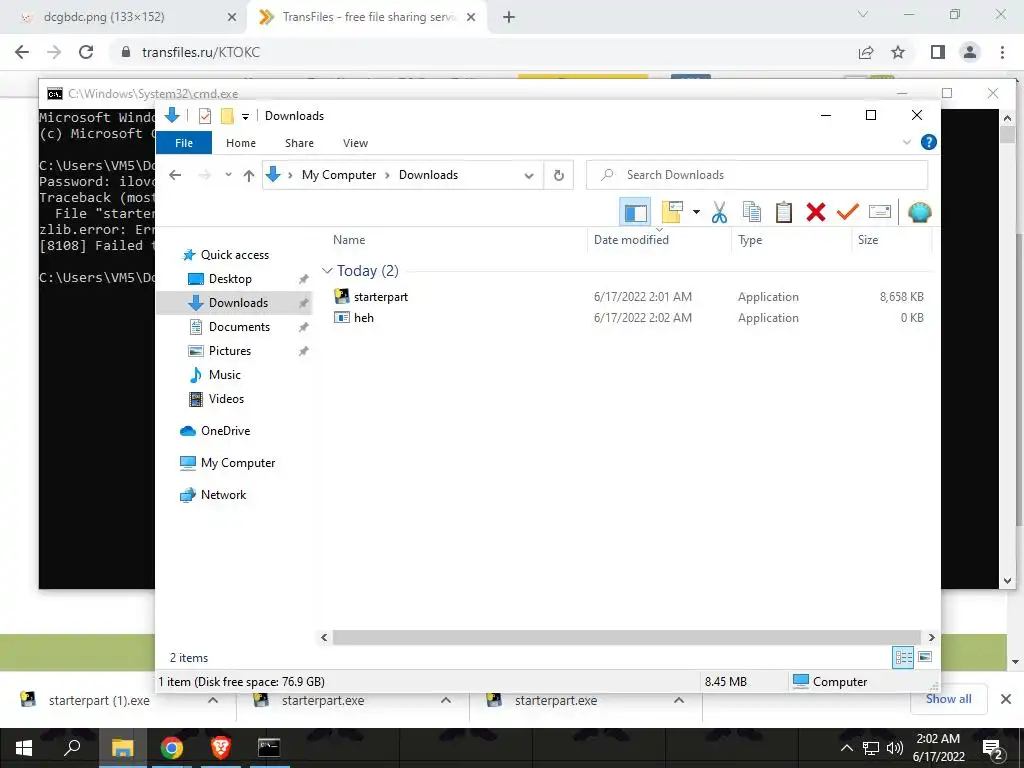The width and height of the screenshot is (1024, 768).
Task: Click the Explorer horizontal scrollbar
Action: [626, 637]
